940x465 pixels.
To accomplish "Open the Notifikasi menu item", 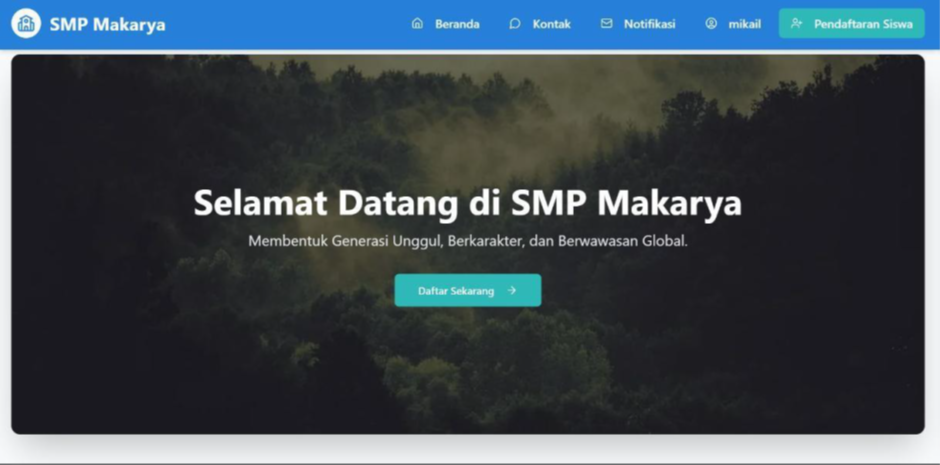I will point(638,24).
